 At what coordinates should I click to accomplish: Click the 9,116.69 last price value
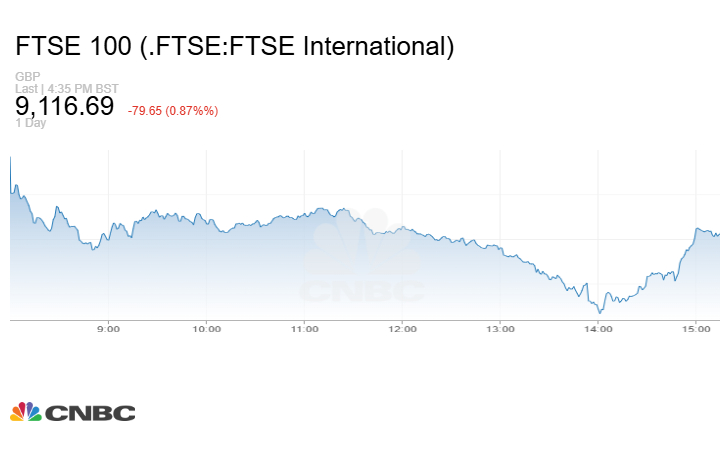(65, 106)
